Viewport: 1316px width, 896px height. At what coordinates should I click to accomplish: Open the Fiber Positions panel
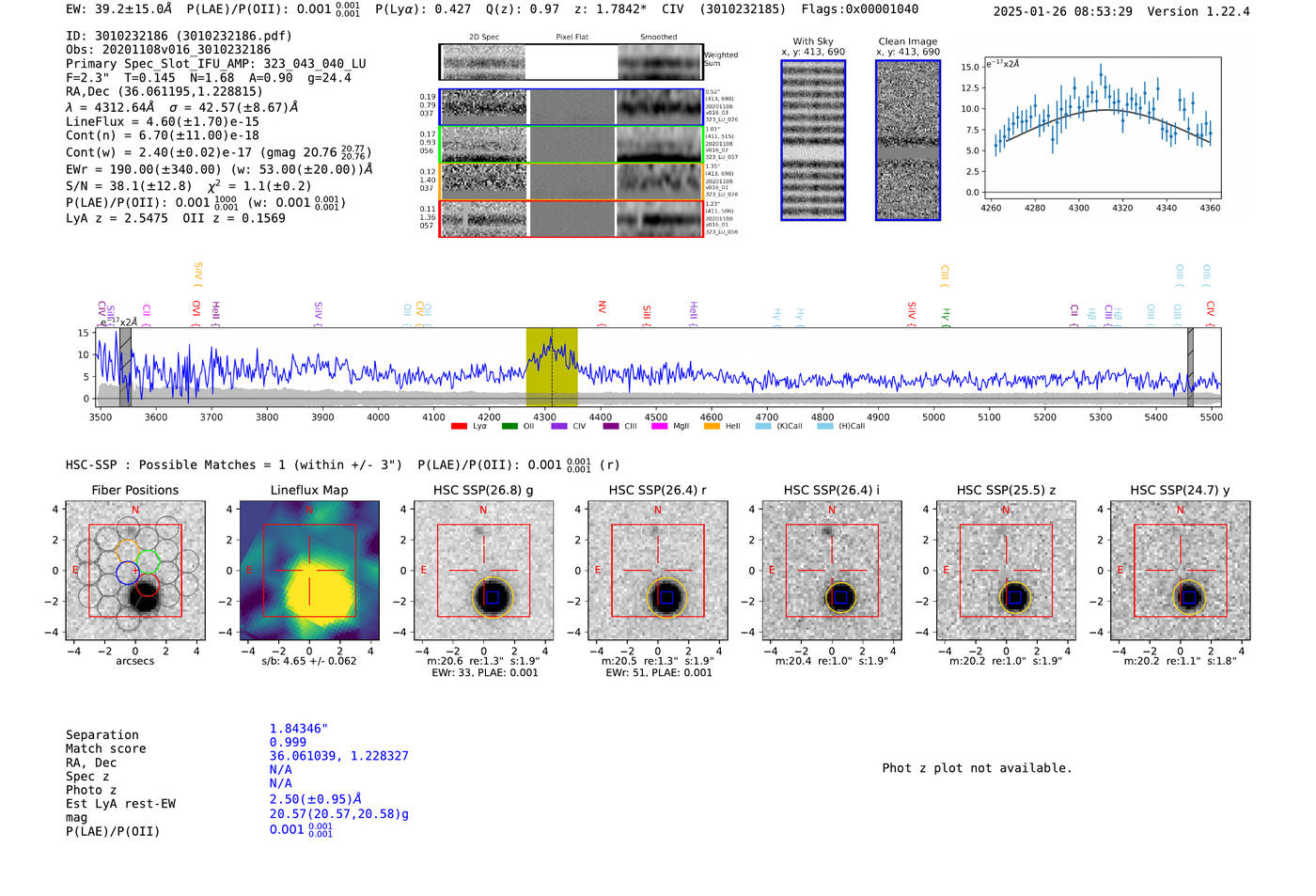(x=135, y=570)
